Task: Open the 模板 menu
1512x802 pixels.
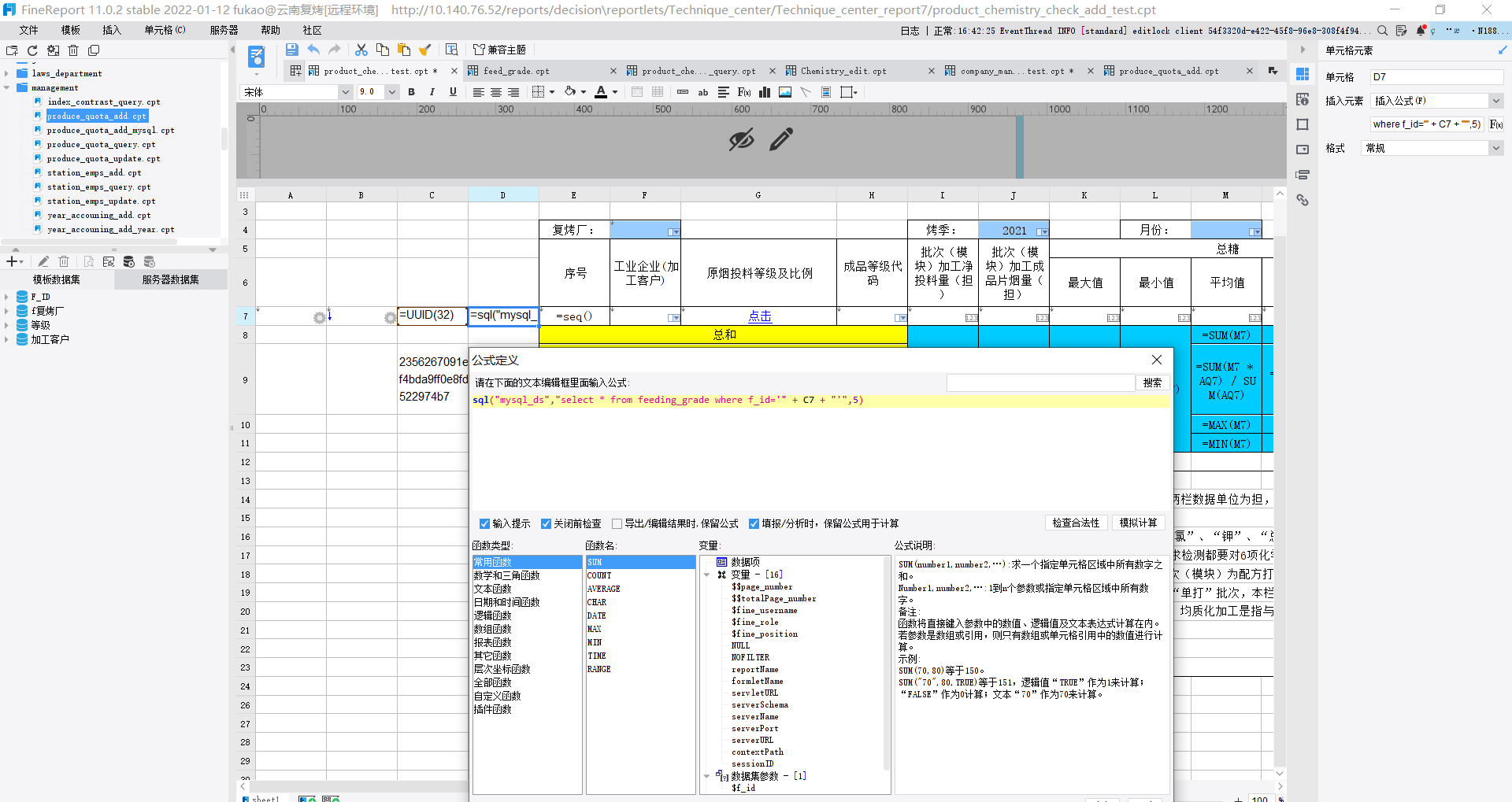Action: [71, 30]
